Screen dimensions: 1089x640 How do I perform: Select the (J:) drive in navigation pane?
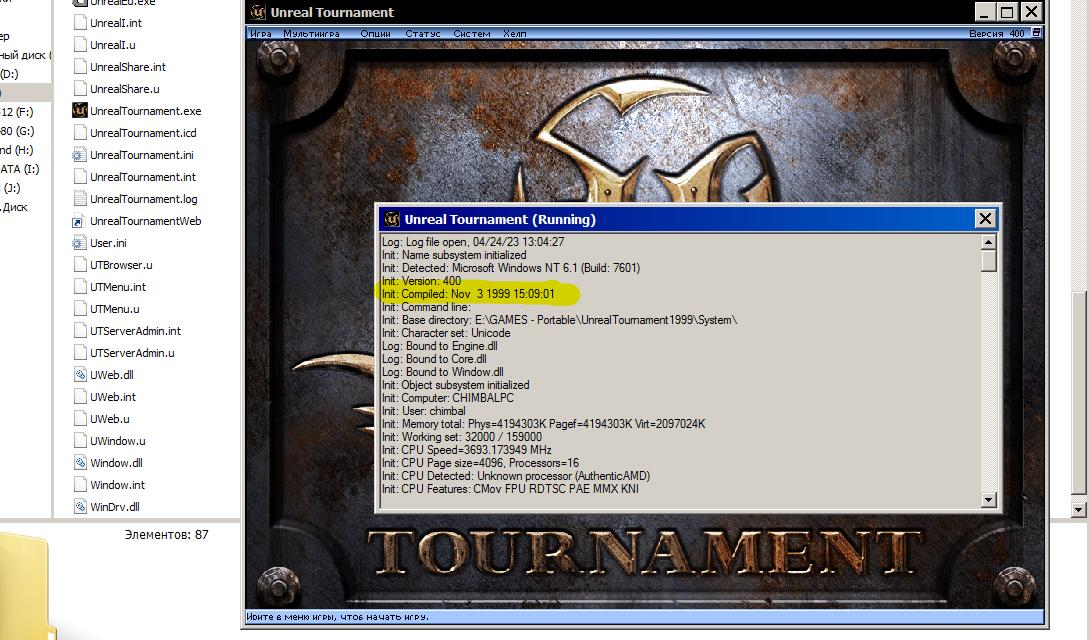pyautogui.click(x=12, y=187)
